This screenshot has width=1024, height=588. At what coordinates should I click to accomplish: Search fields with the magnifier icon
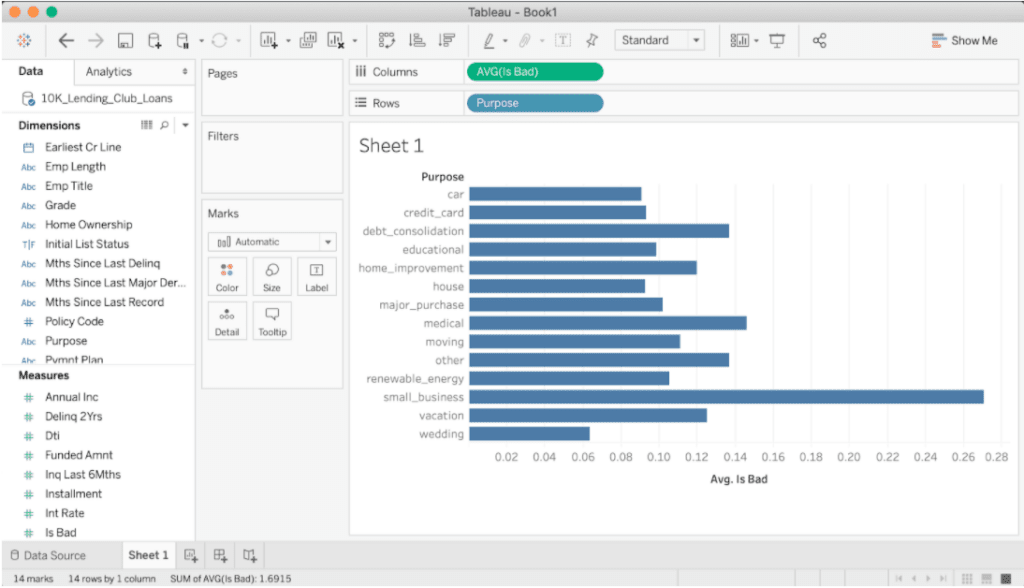pos(165,125)
